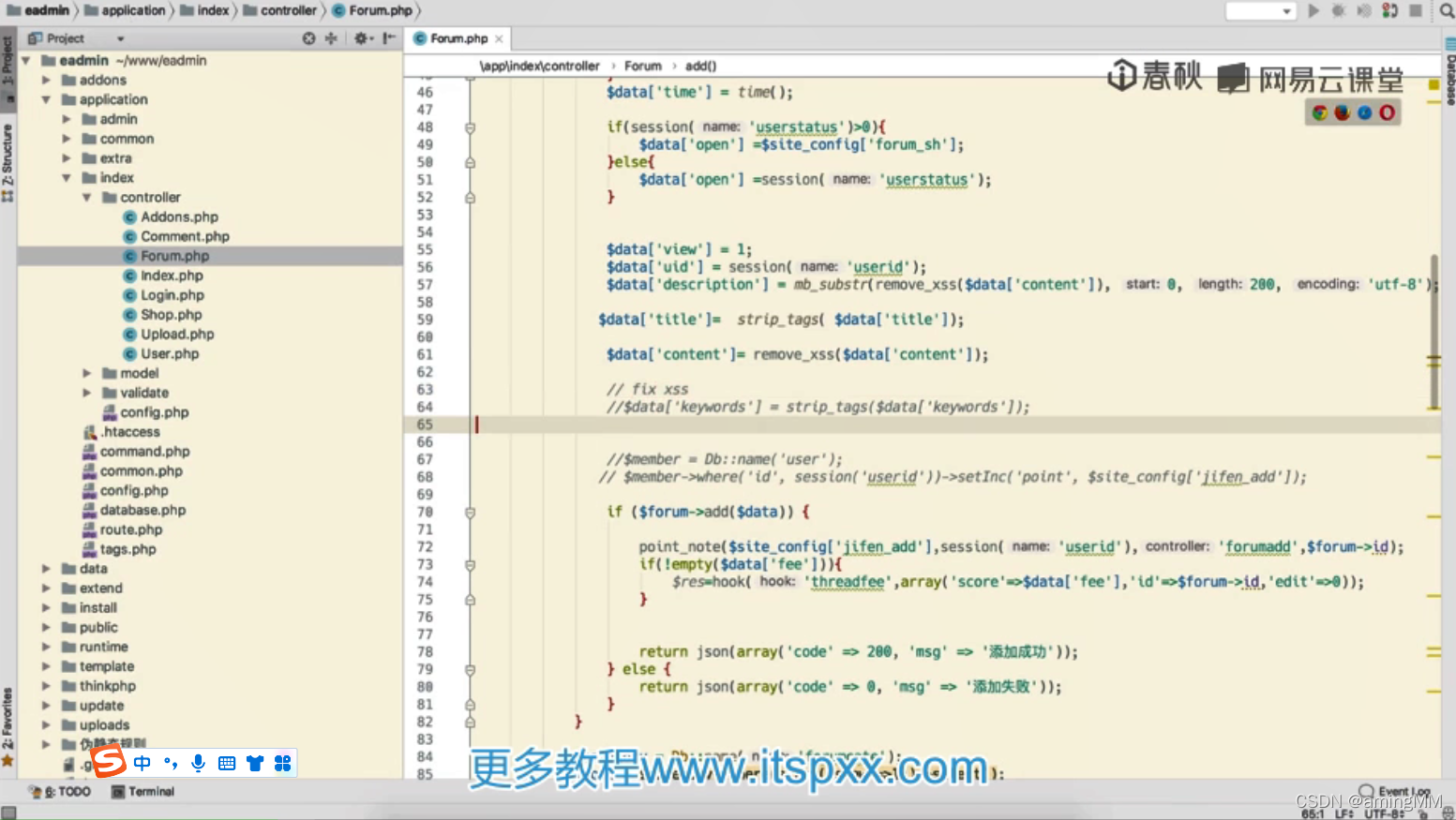The width and height of the screenshot is (1456, 820).
Task: Run with coverage icon in the toolbar
Action: (x=1364, y=11)
